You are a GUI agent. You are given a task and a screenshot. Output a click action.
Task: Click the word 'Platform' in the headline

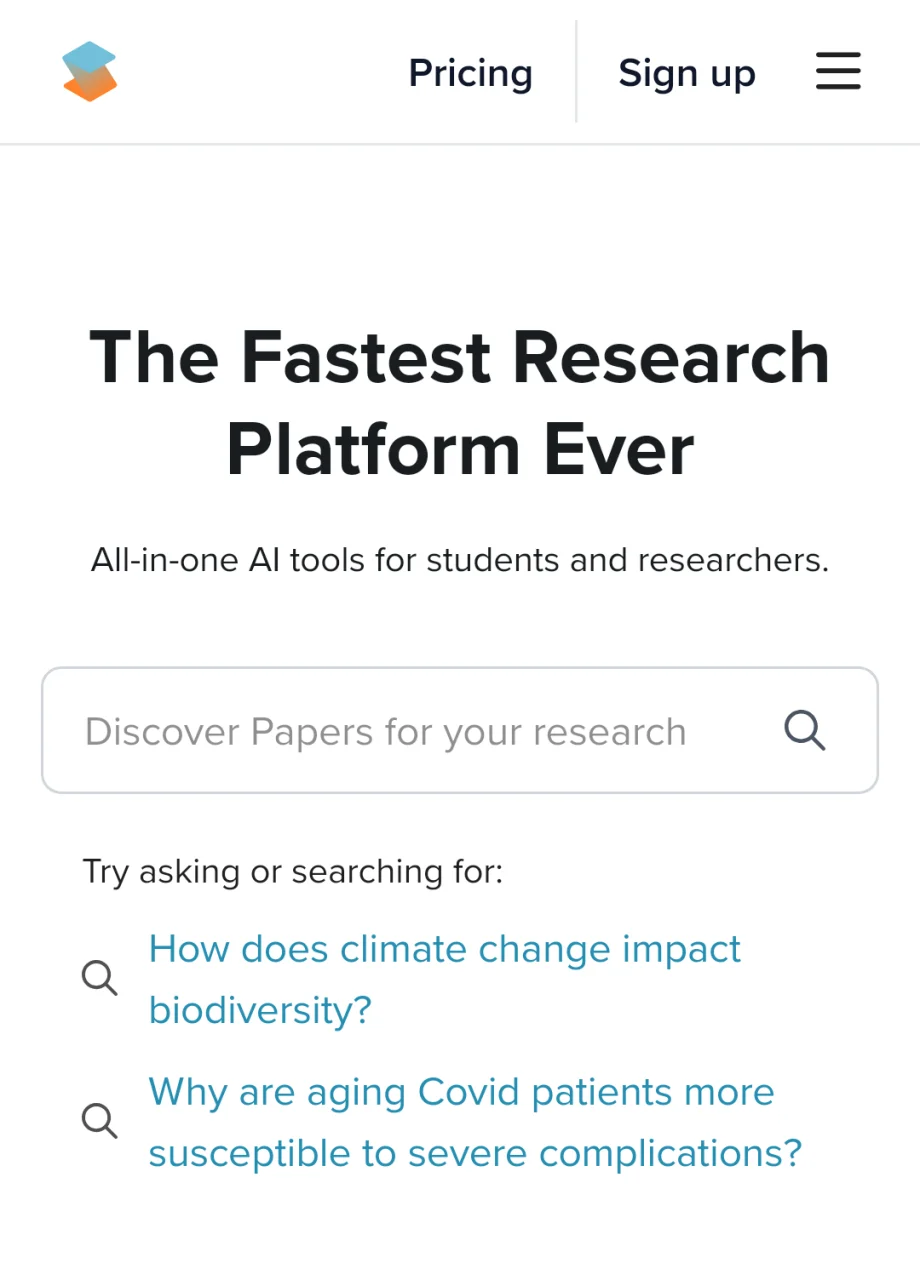(375, 450)
